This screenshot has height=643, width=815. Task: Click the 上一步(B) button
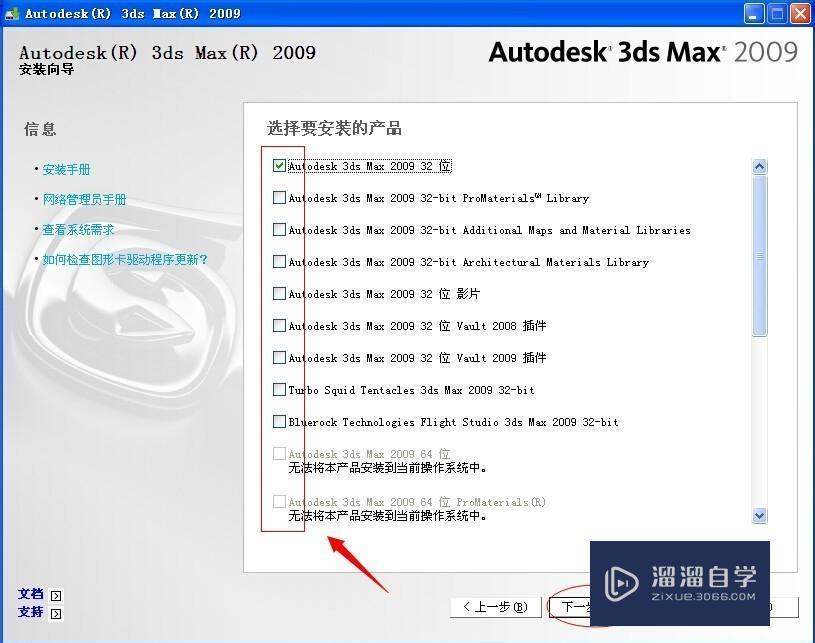[x=495, y=607]
